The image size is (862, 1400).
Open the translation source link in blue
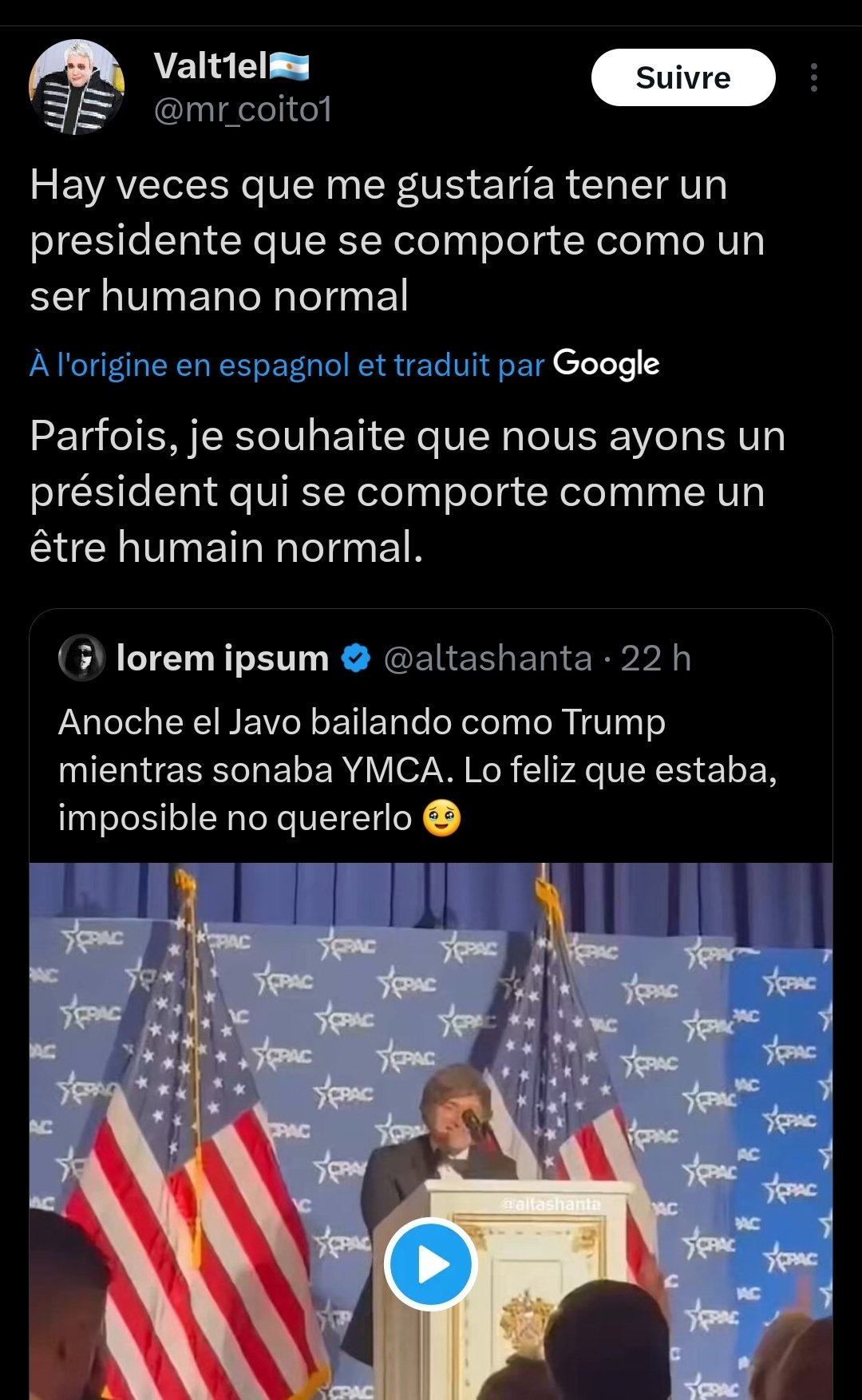pyautogui.click(x=287, y=365)
